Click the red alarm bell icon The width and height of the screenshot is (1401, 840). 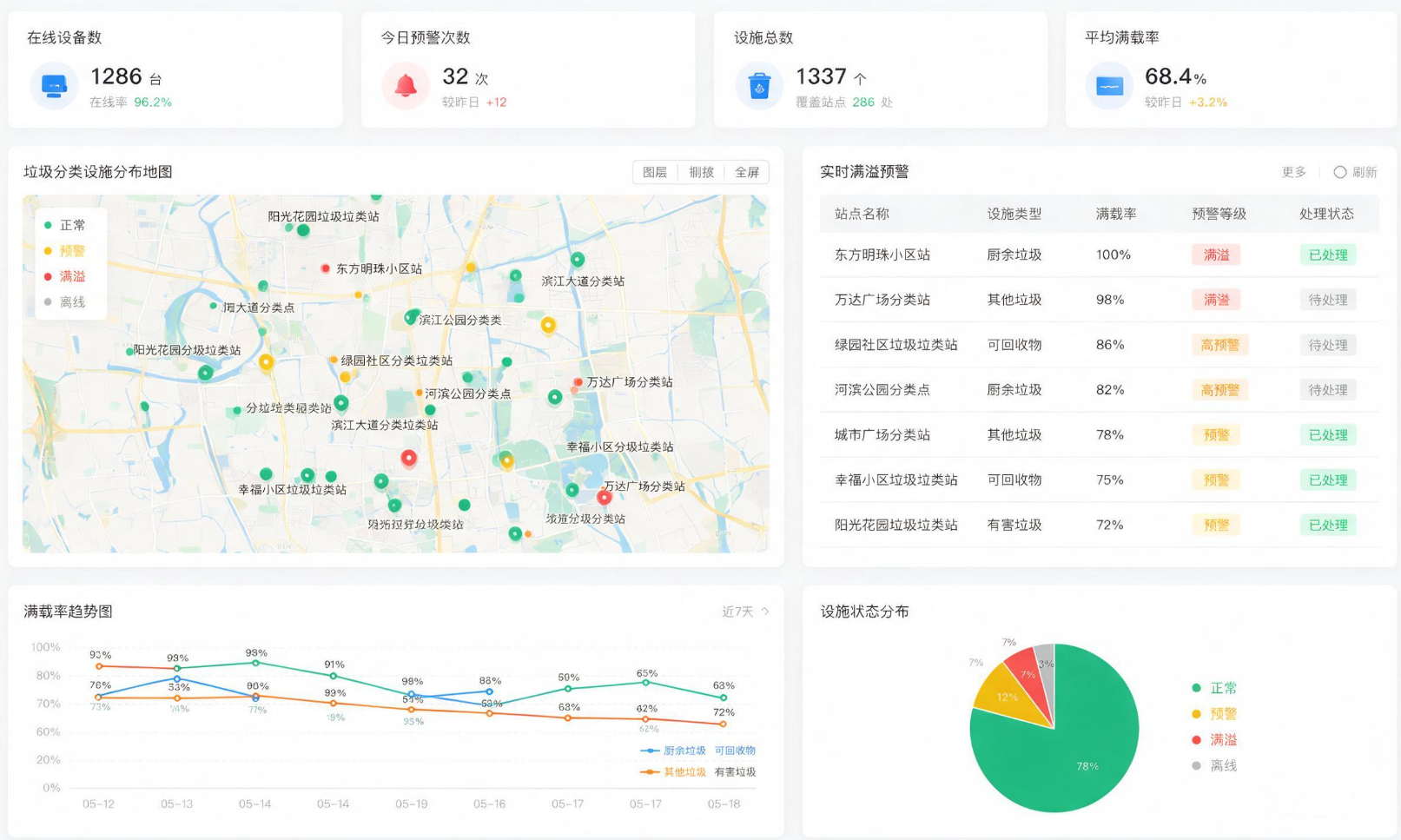pyautogui.click(x=406, y=86)
